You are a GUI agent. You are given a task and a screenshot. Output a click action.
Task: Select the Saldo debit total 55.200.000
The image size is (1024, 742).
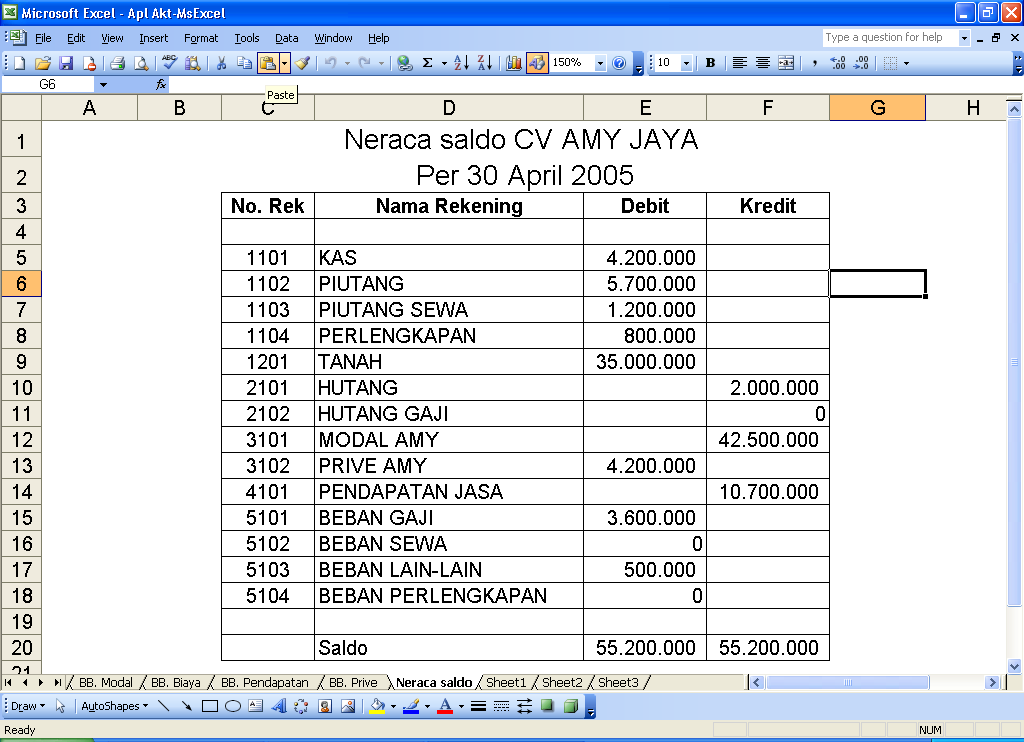(645, 647)
